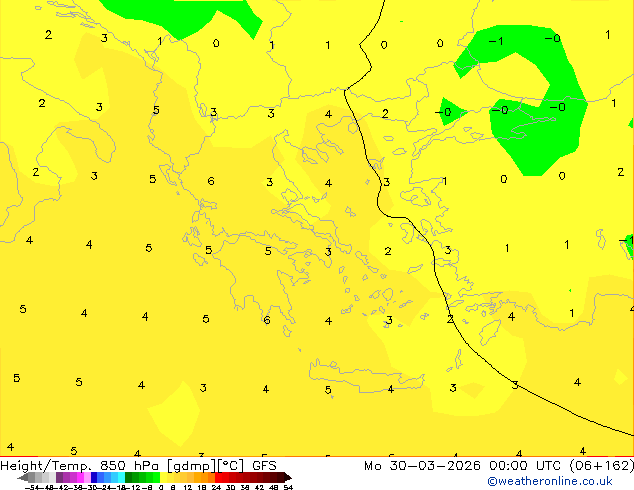Select the dark blue swatch near -30

[x=94, y=477]
